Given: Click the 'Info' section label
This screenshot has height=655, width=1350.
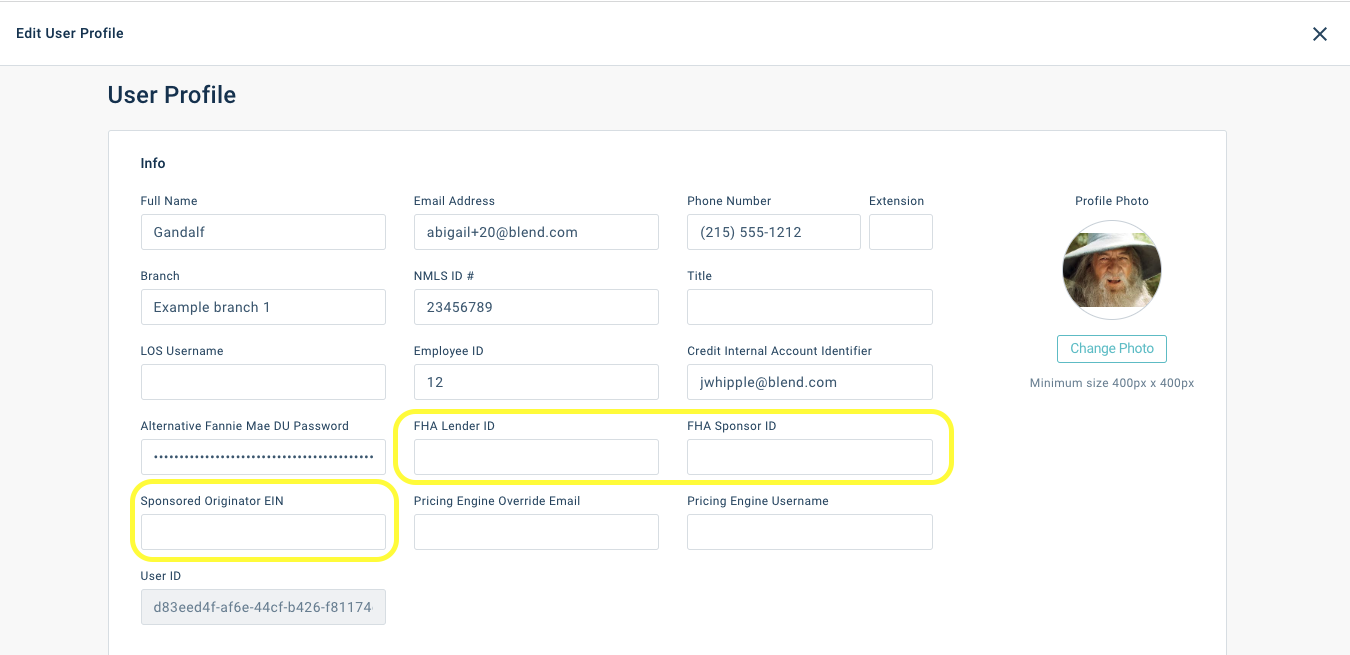Looking at the screenshot, I should pos(153,163).
